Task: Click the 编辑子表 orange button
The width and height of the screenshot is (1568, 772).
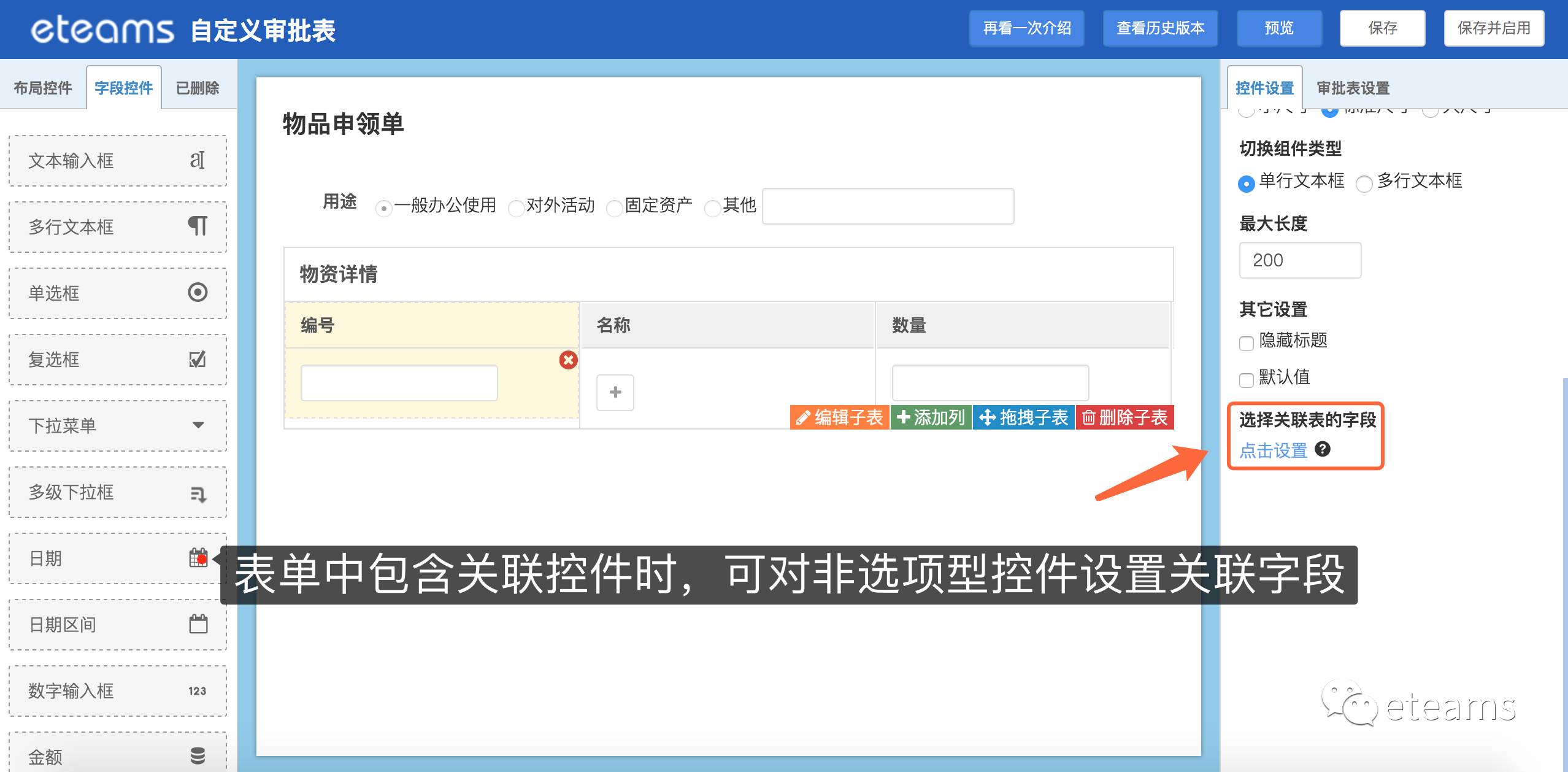Action: pyautogui.click(x=839, y=417)
